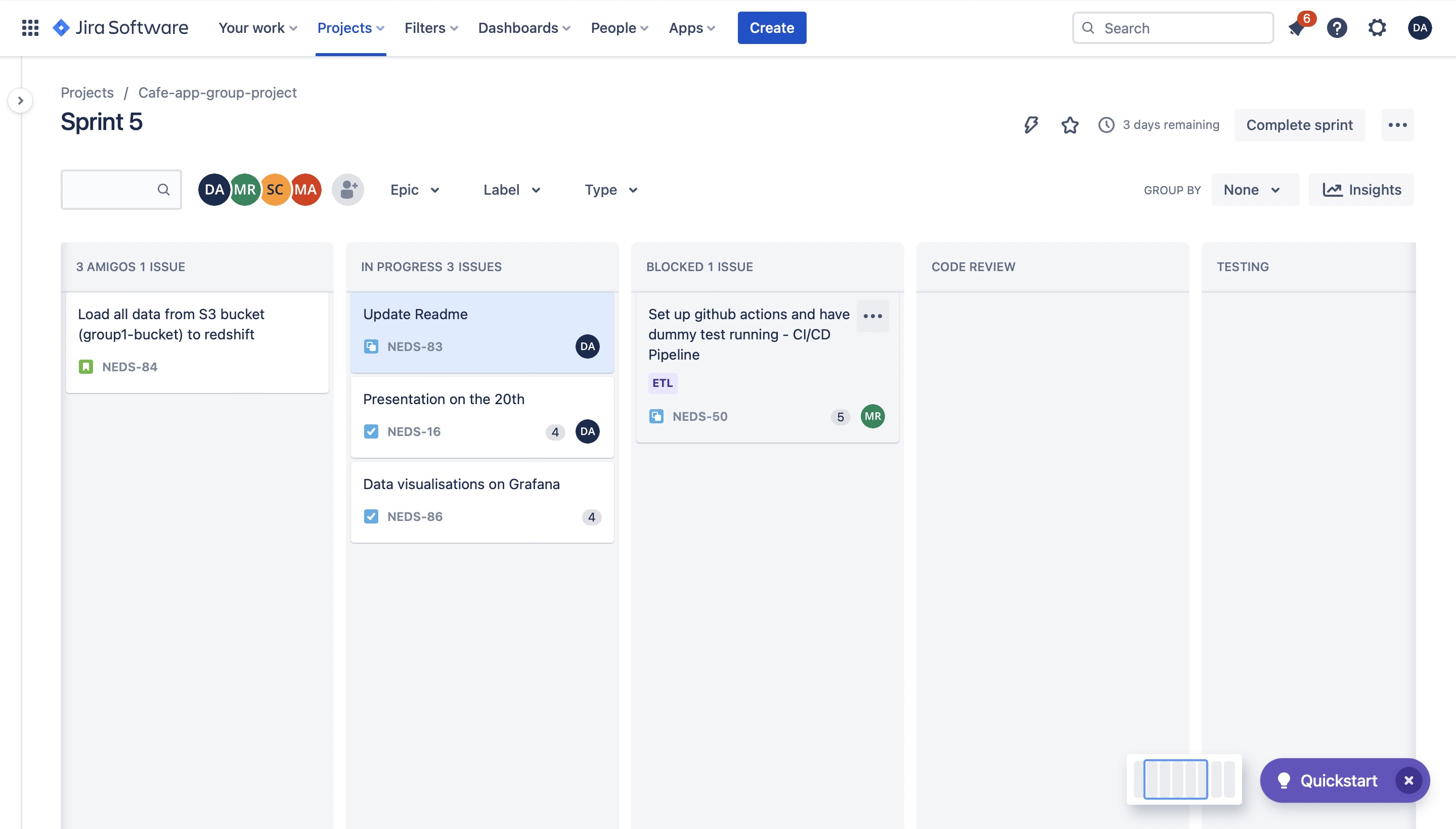
Task: Click the Complete sprint button
Action: [x=1299, y=125]
